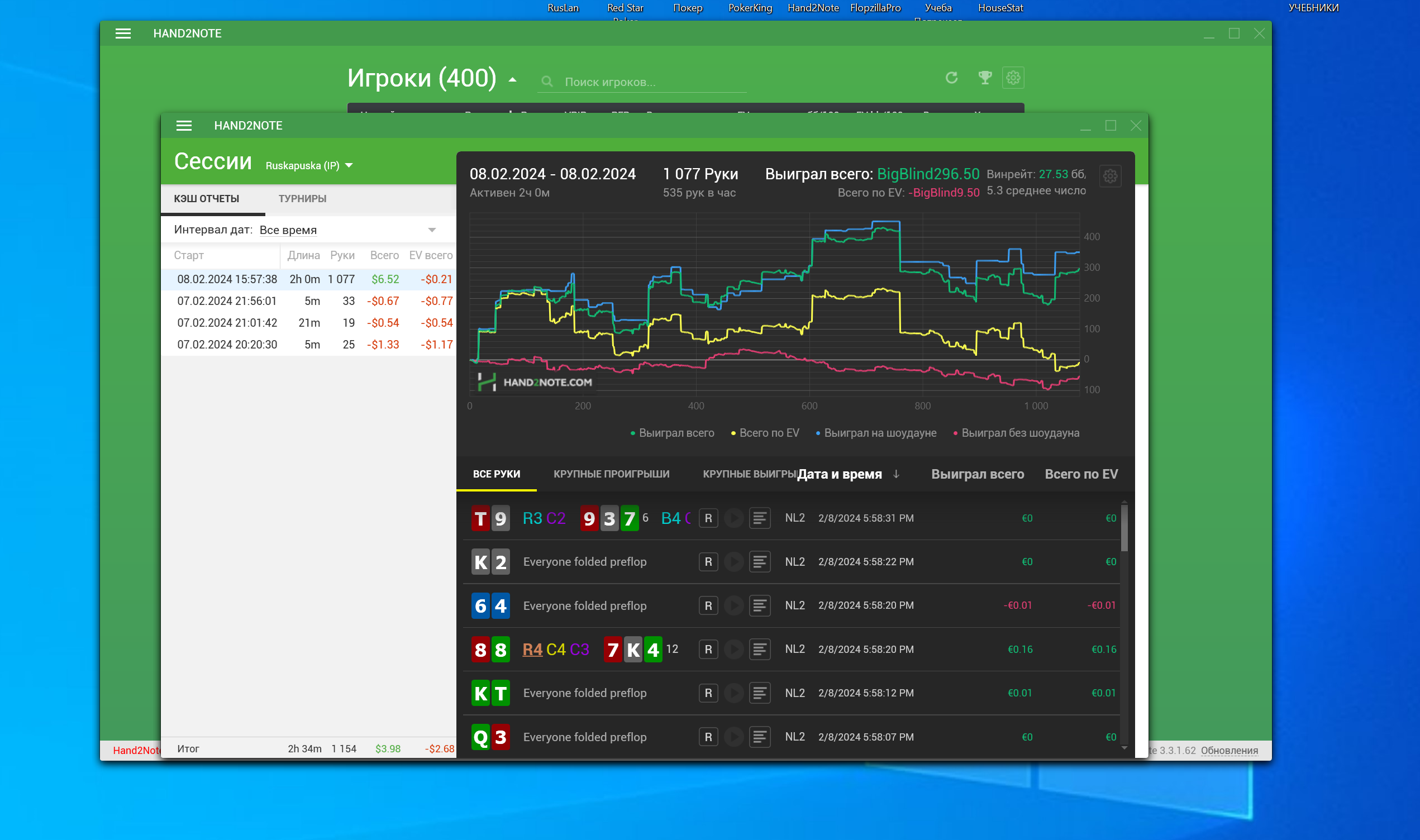Screen dimensions: 1420x840
Task: Sort by 'Всего по EV' column header
Action: (1081, 474)
